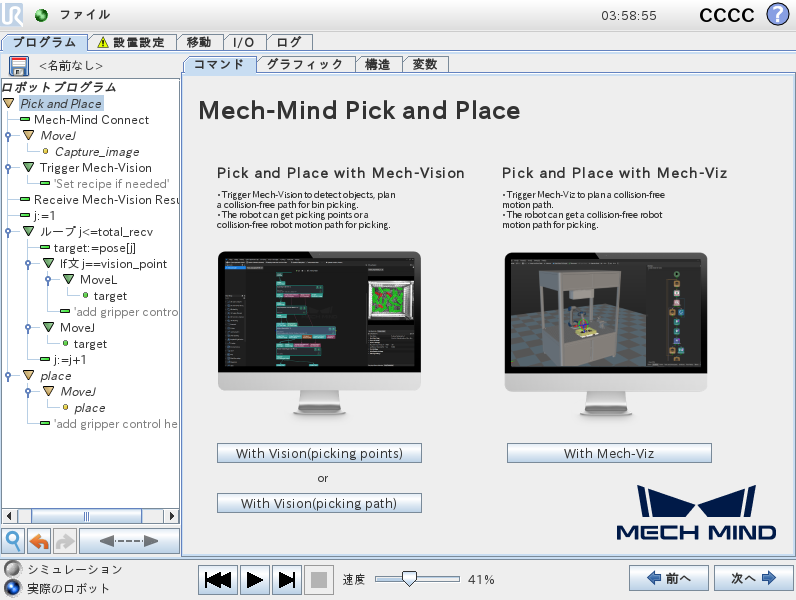
Task: Click the tree scrollbar right arrow
Action: 172,516
